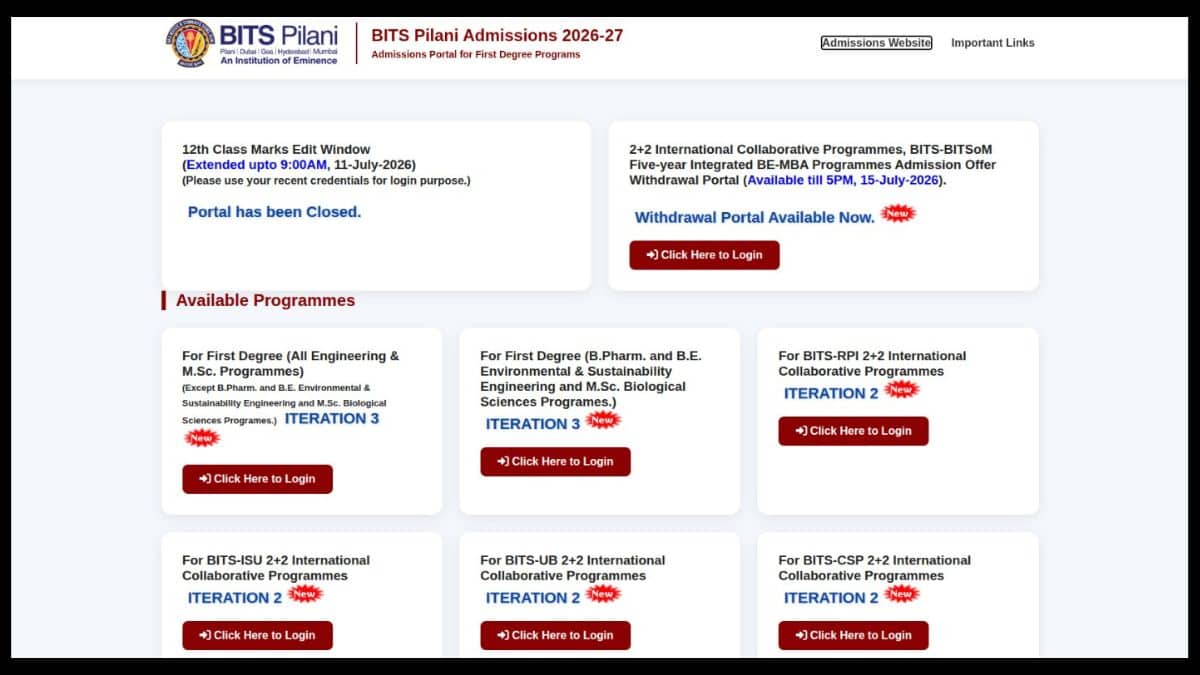
Task: Log in for BITS-RPI 2+2 programmes
Action: click(853, 431)
